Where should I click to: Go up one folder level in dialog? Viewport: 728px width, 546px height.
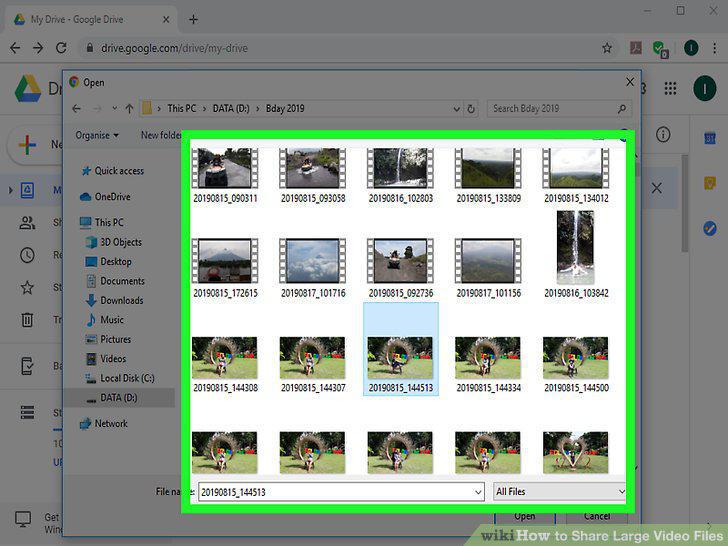[x=129, y=109]
